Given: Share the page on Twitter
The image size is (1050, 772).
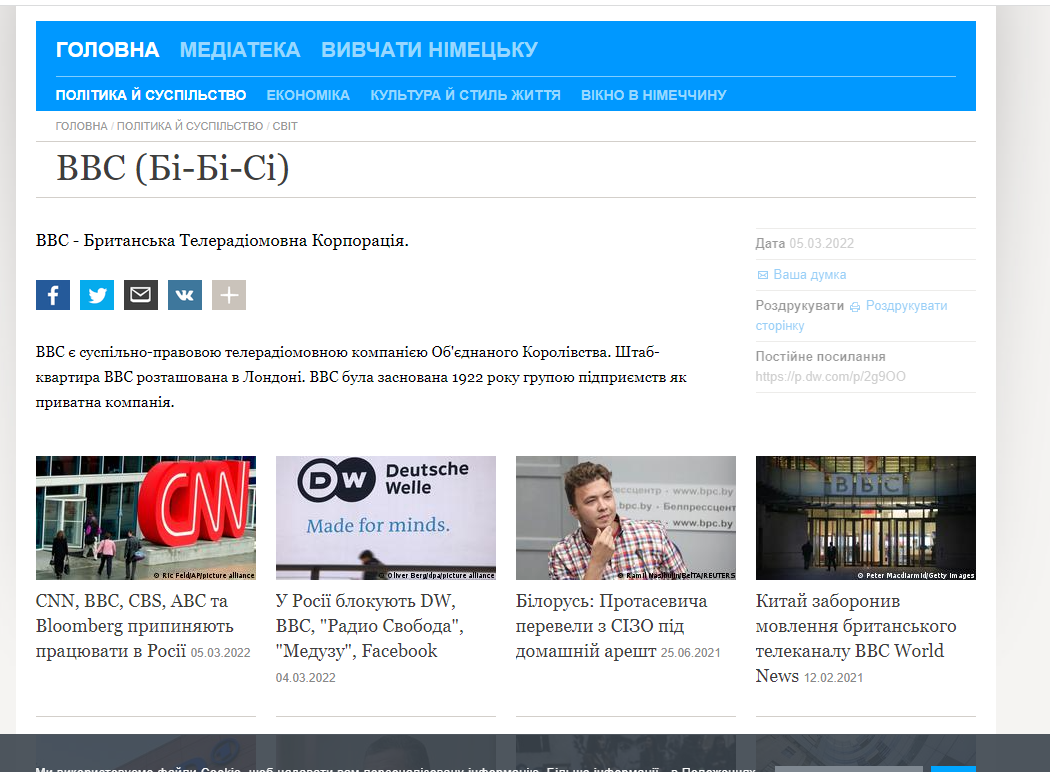Looking at the screenshot, I should 97,295.
